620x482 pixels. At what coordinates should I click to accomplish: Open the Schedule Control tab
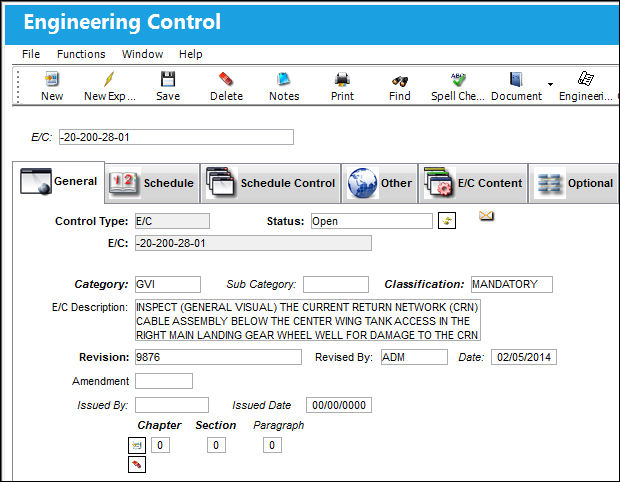point(270,183)
